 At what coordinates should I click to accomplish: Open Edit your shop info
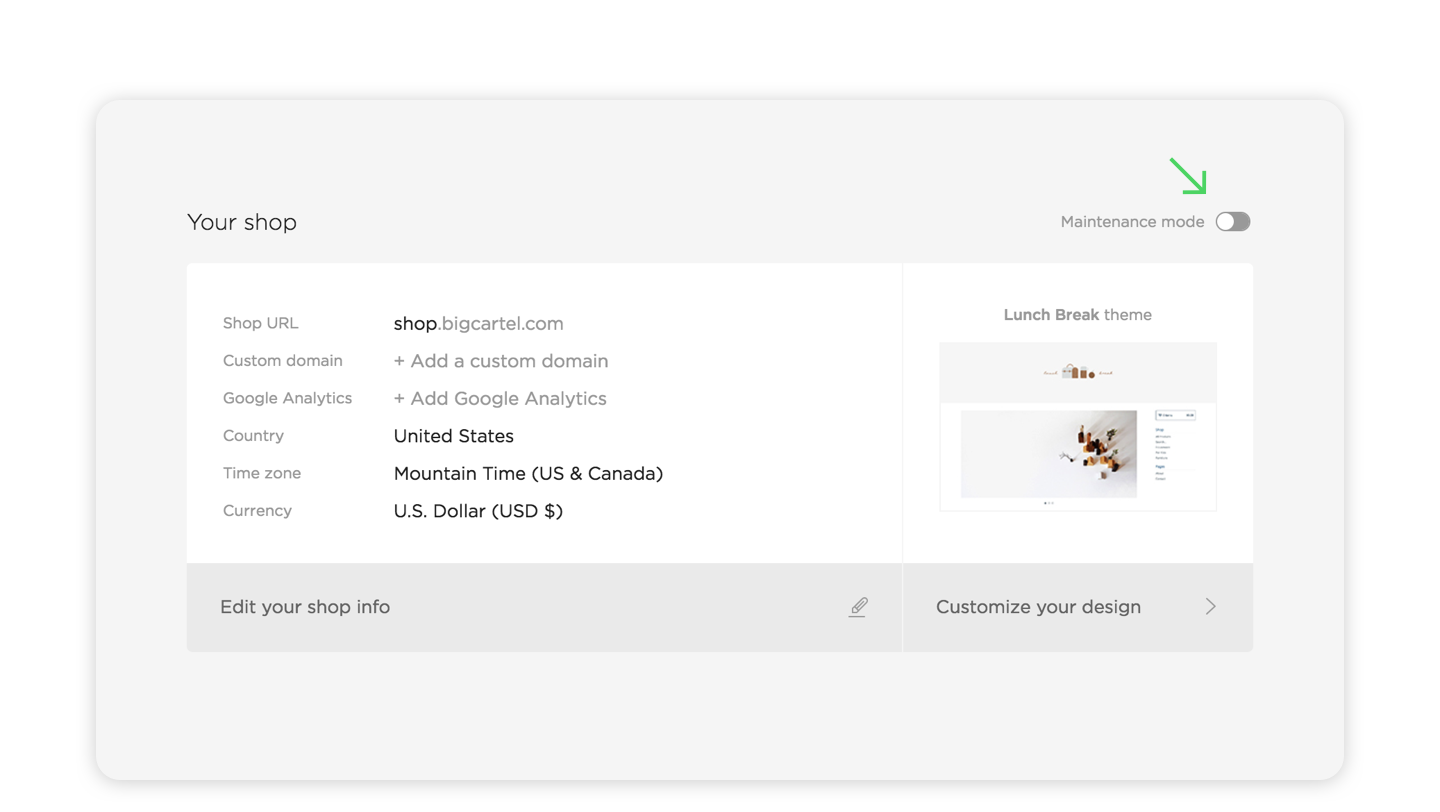coord(544,607)
